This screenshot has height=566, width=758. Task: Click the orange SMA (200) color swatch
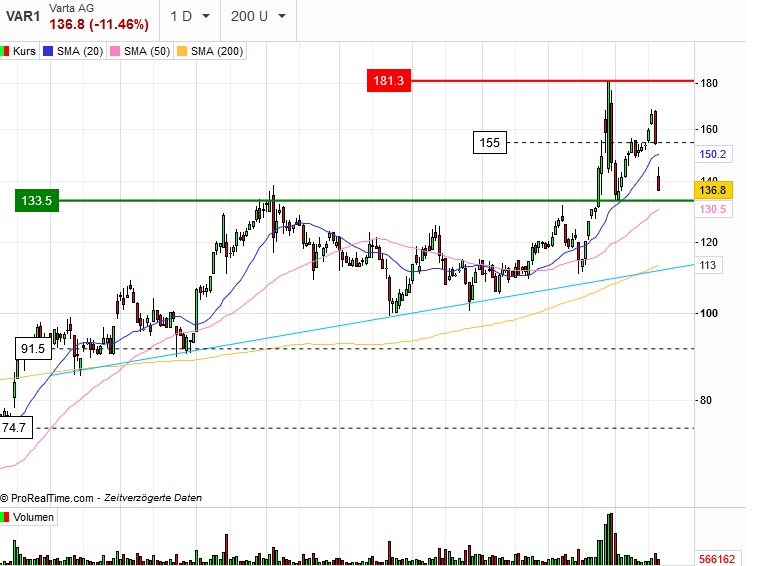point(182,51)
